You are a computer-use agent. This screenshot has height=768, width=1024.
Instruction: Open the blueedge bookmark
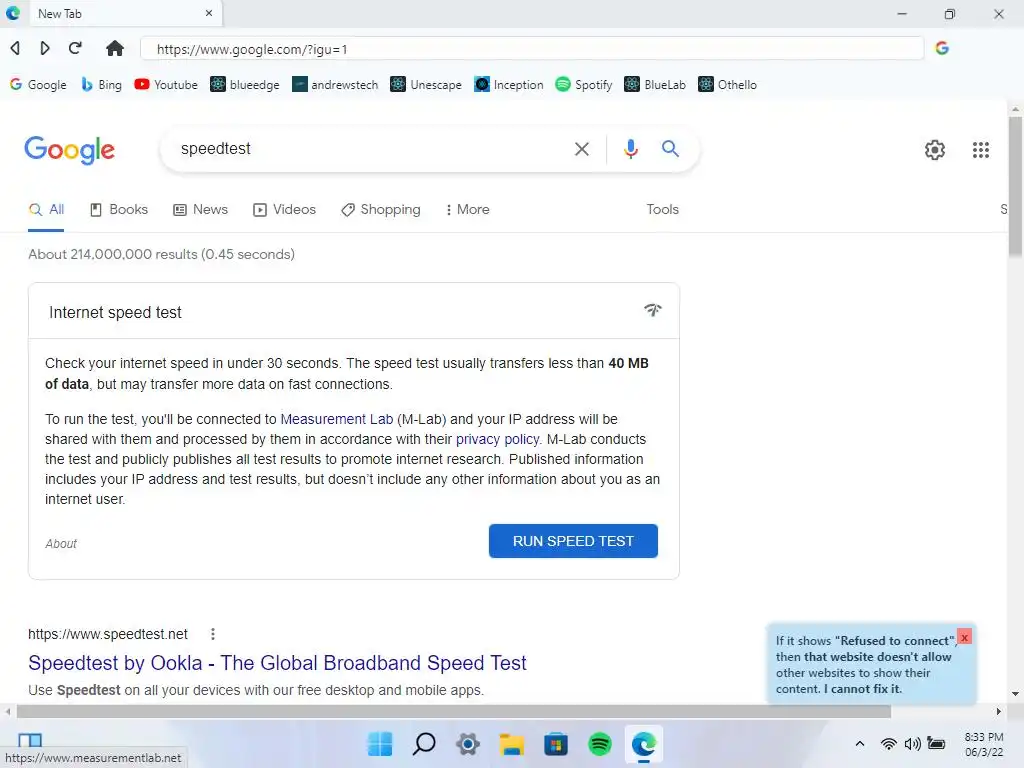click(245, 85)
